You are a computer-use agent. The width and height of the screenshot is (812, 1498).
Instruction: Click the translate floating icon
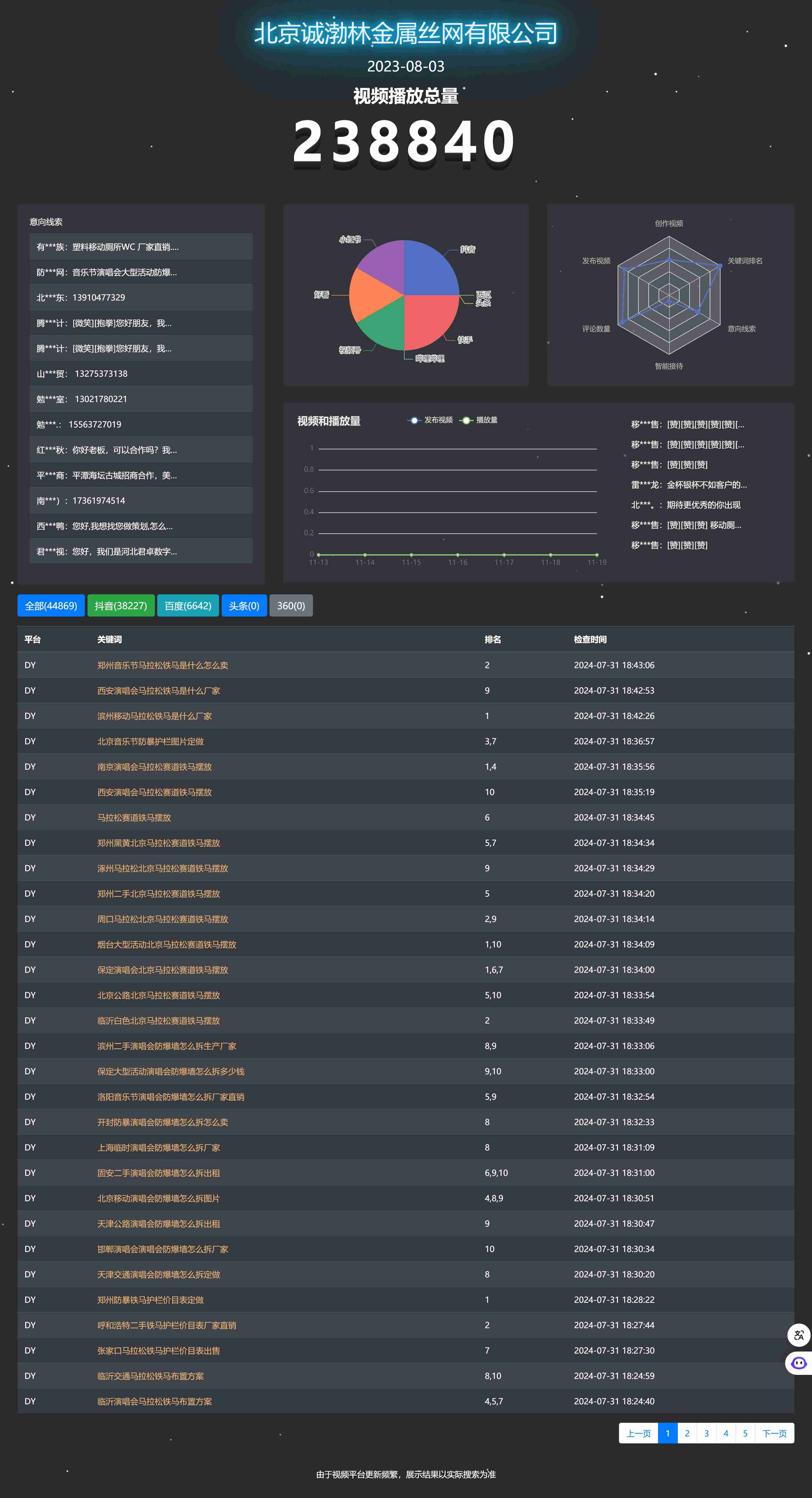(799, 1335)
